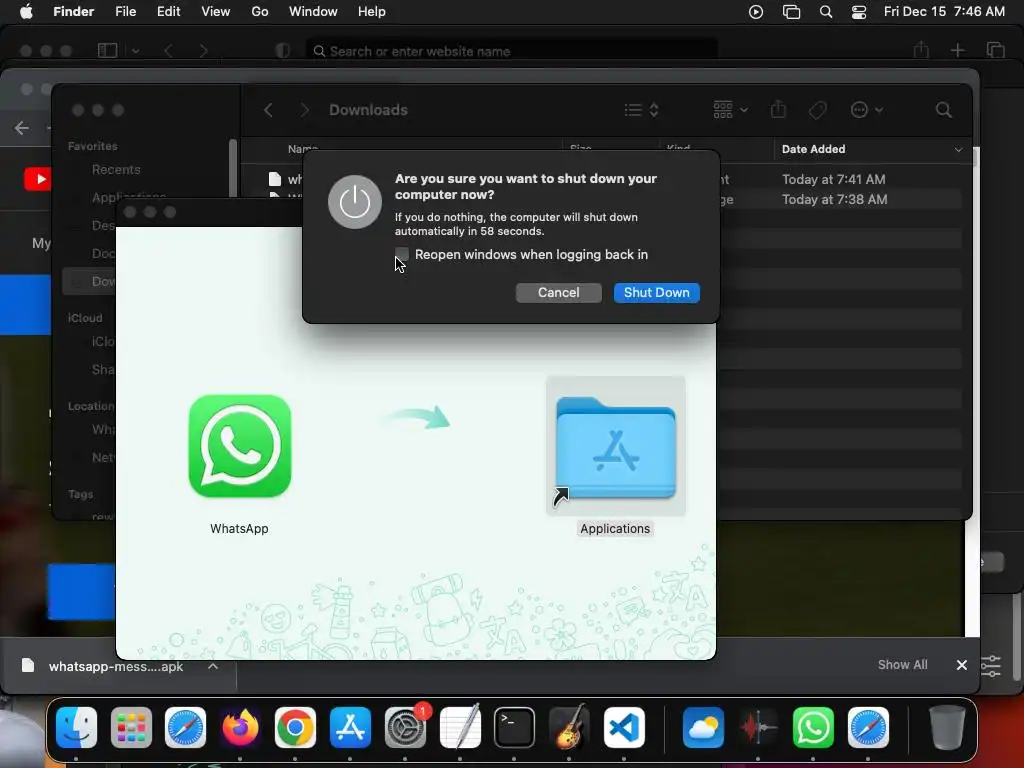Click the Shut Down button

[656, 293]
